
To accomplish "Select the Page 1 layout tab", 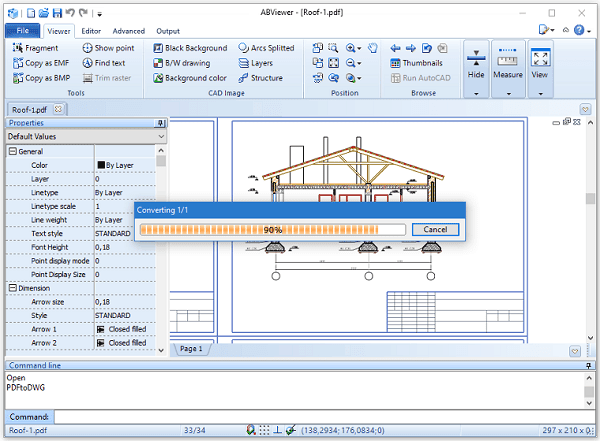I will (191, 349).
